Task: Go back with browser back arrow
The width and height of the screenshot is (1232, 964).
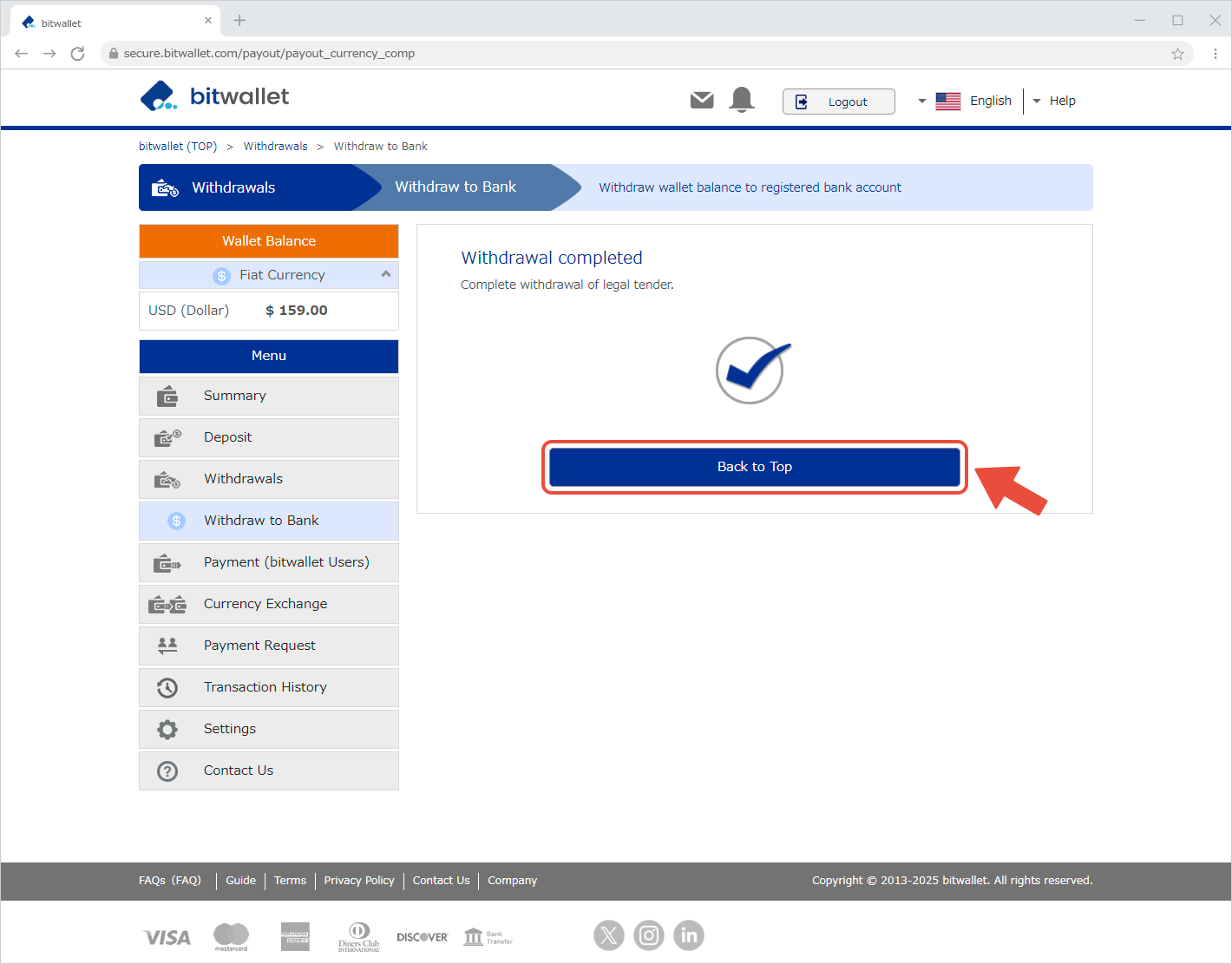Action: click(22, 54)
